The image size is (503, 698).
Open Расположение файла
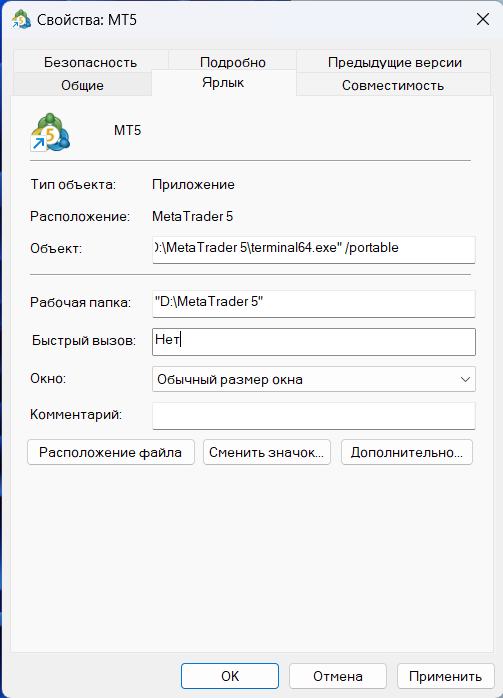111,452
